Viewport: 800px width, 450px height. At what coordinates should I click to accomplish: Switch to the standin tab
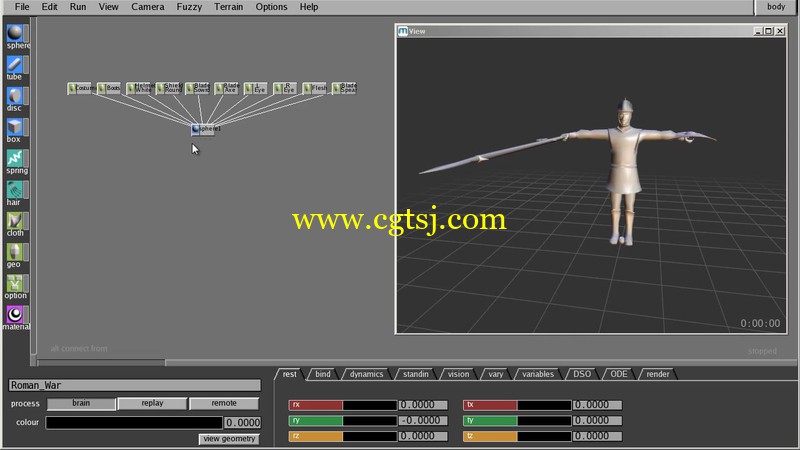tap(416, 374)
